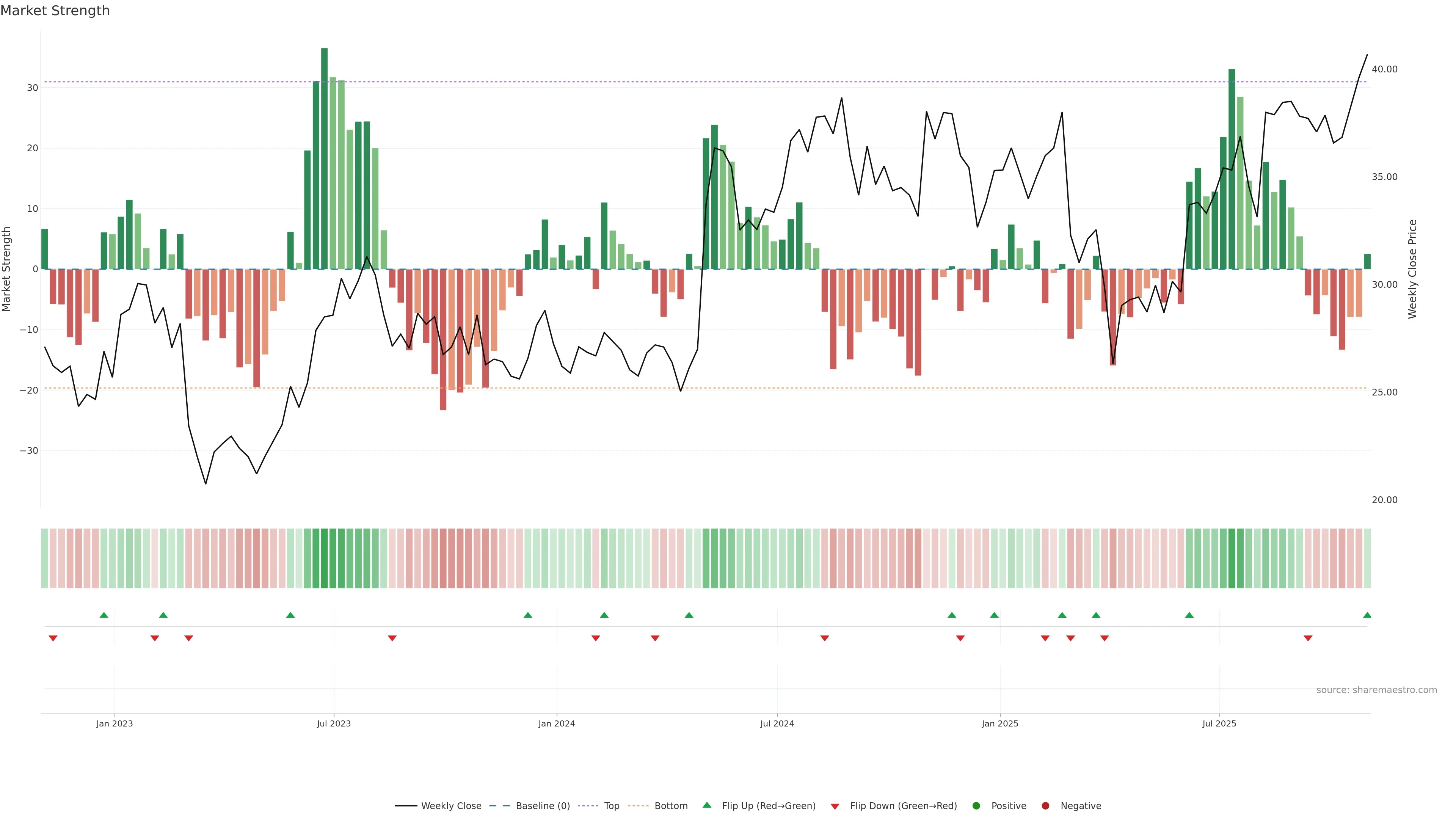1456x819 pixels.
Task: Click the green Flip Up legend triangle
Action: coord(706,805)
